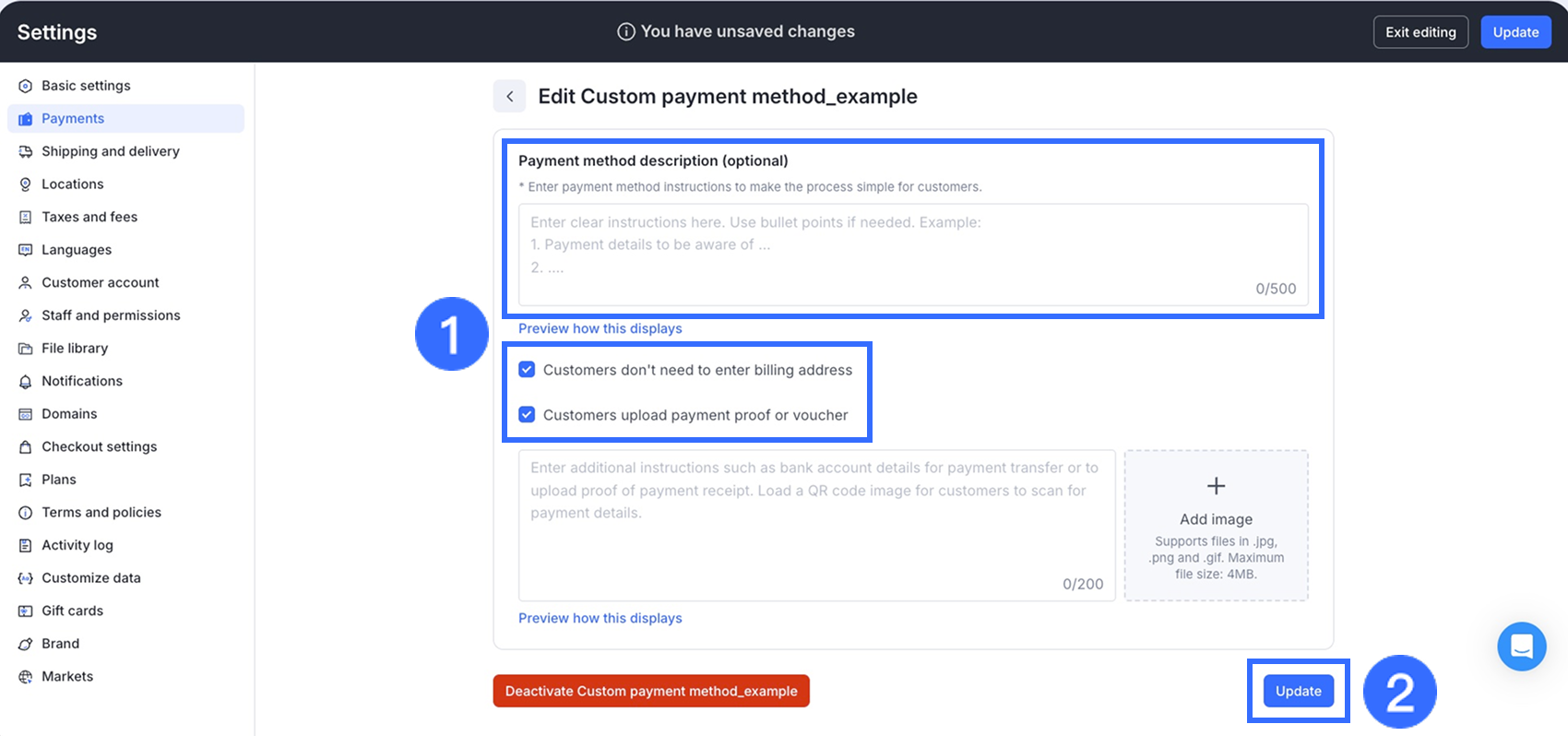Image resolution: width=1568 pixels, height=736 pixels.
Task: Click the Notifications bell icon
Action: (26, 382)
